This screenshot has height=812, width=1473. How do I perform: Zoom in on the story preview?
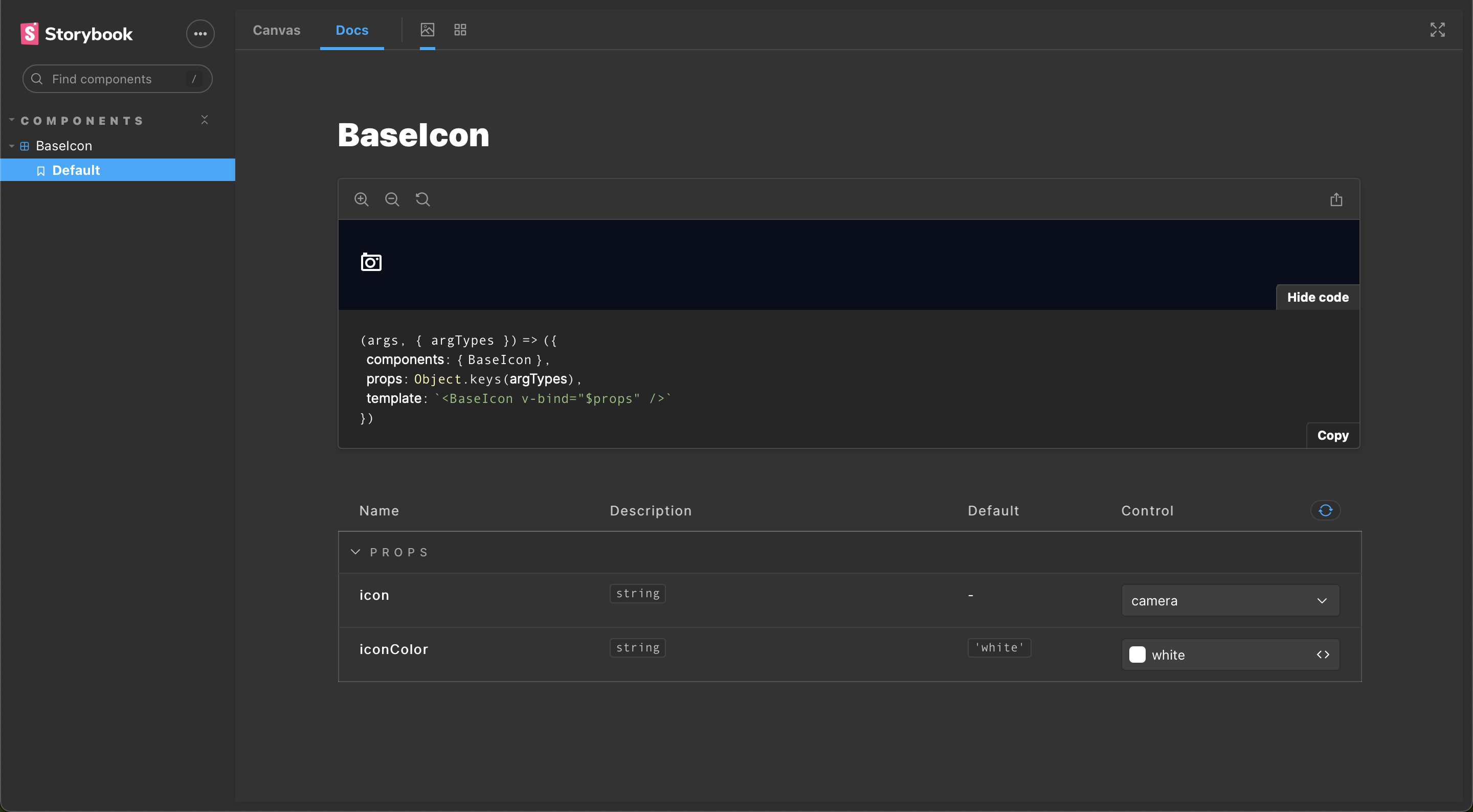pos(362,199)
